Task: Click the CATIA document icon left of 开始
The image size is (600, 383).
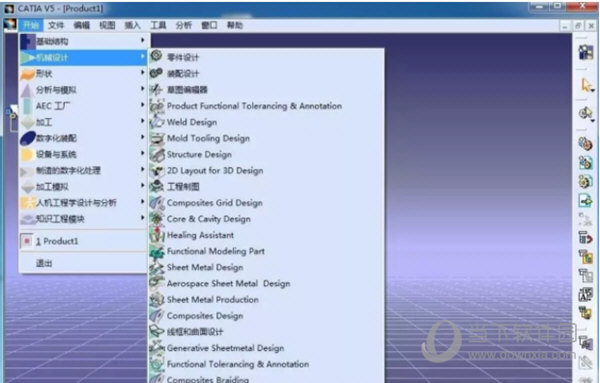Action: (x=10, y=25)
